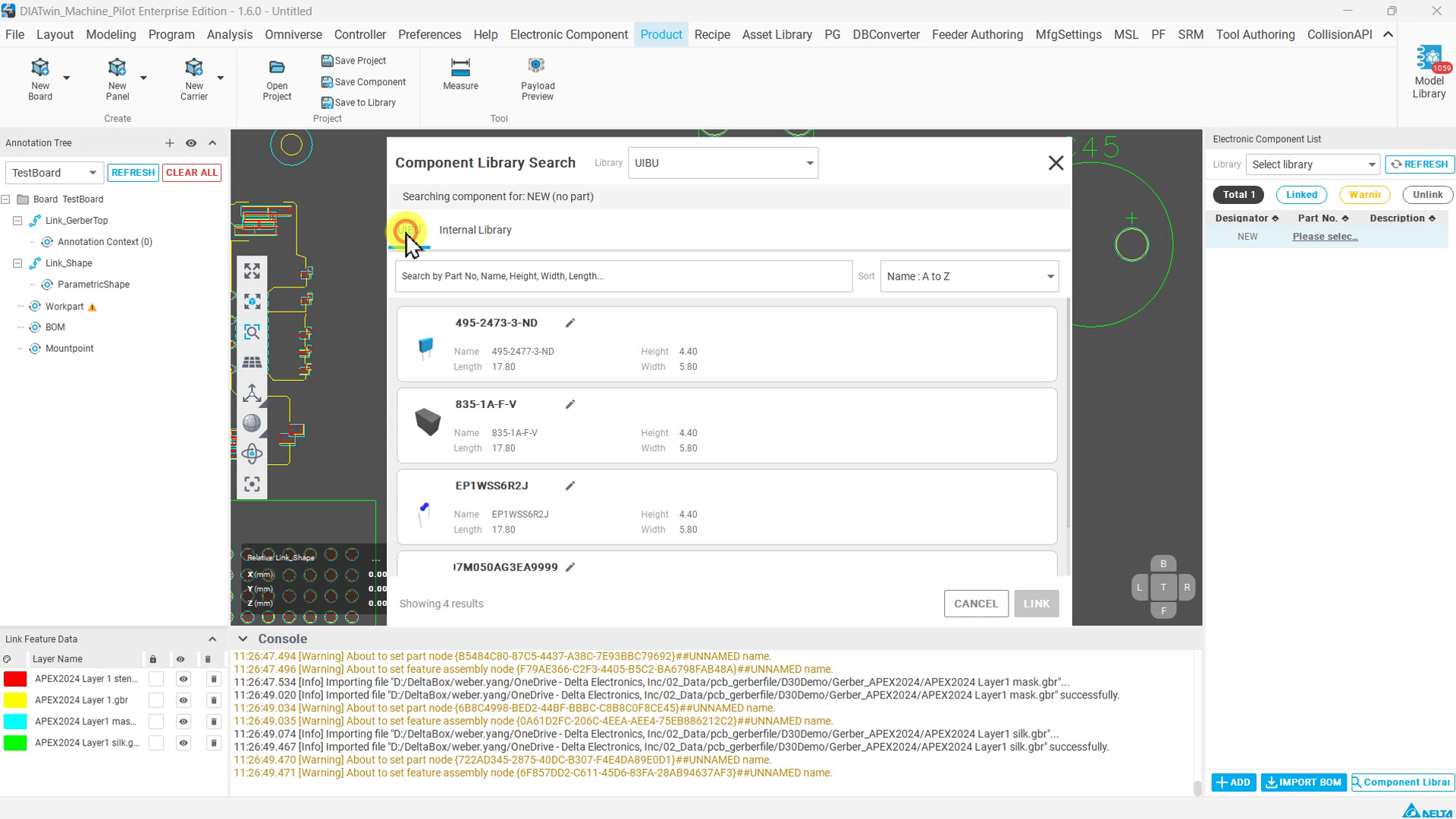
Task: Edit the 495-2473-3-ND component with pencil
Action: (x=570, y=323)
